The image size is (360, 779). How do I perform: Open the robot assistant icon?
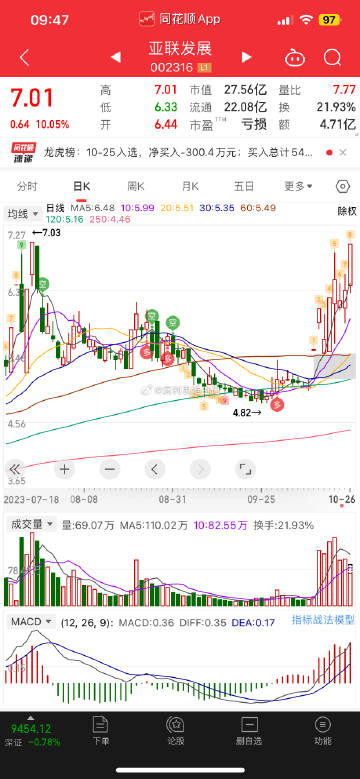[x=294, y=58]
